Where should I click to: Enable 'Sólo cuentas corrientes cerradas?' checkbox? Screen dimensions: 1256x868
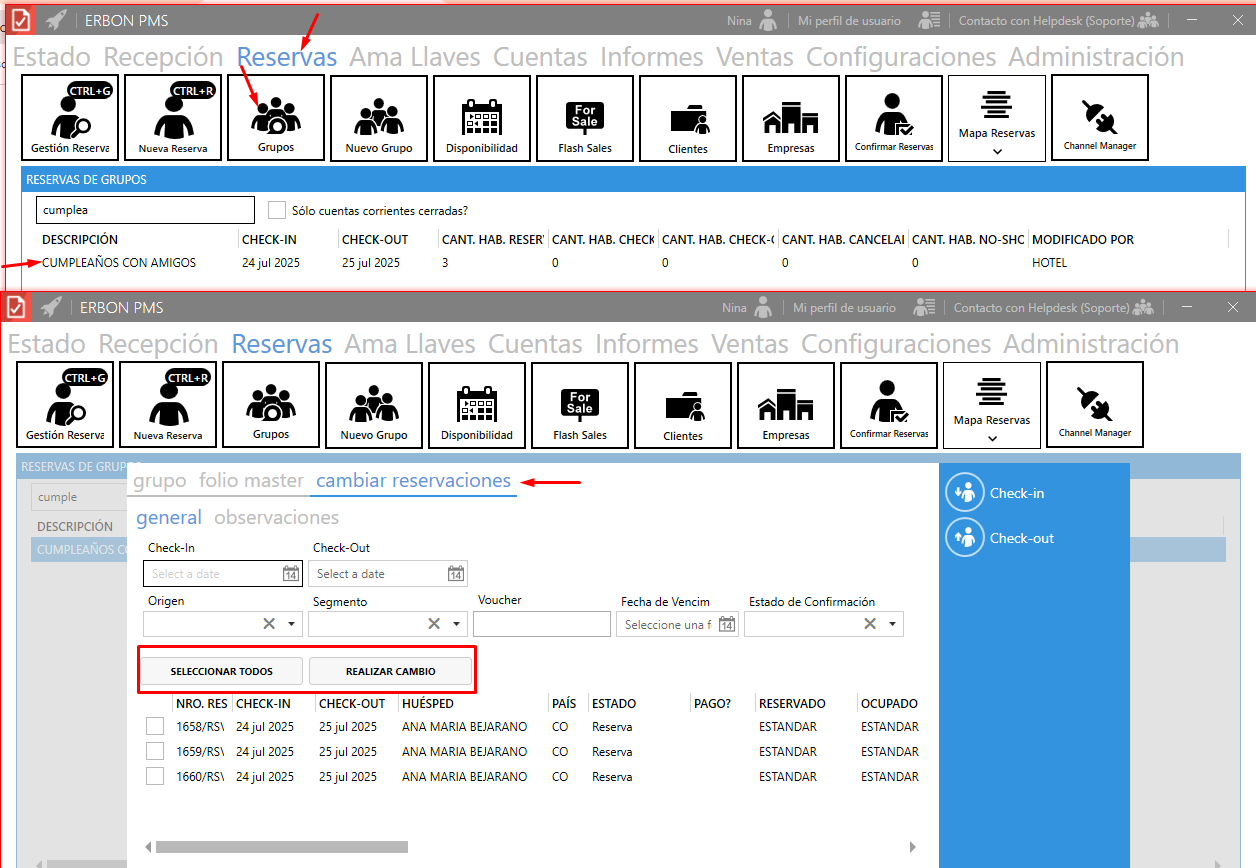click(277, 210)
